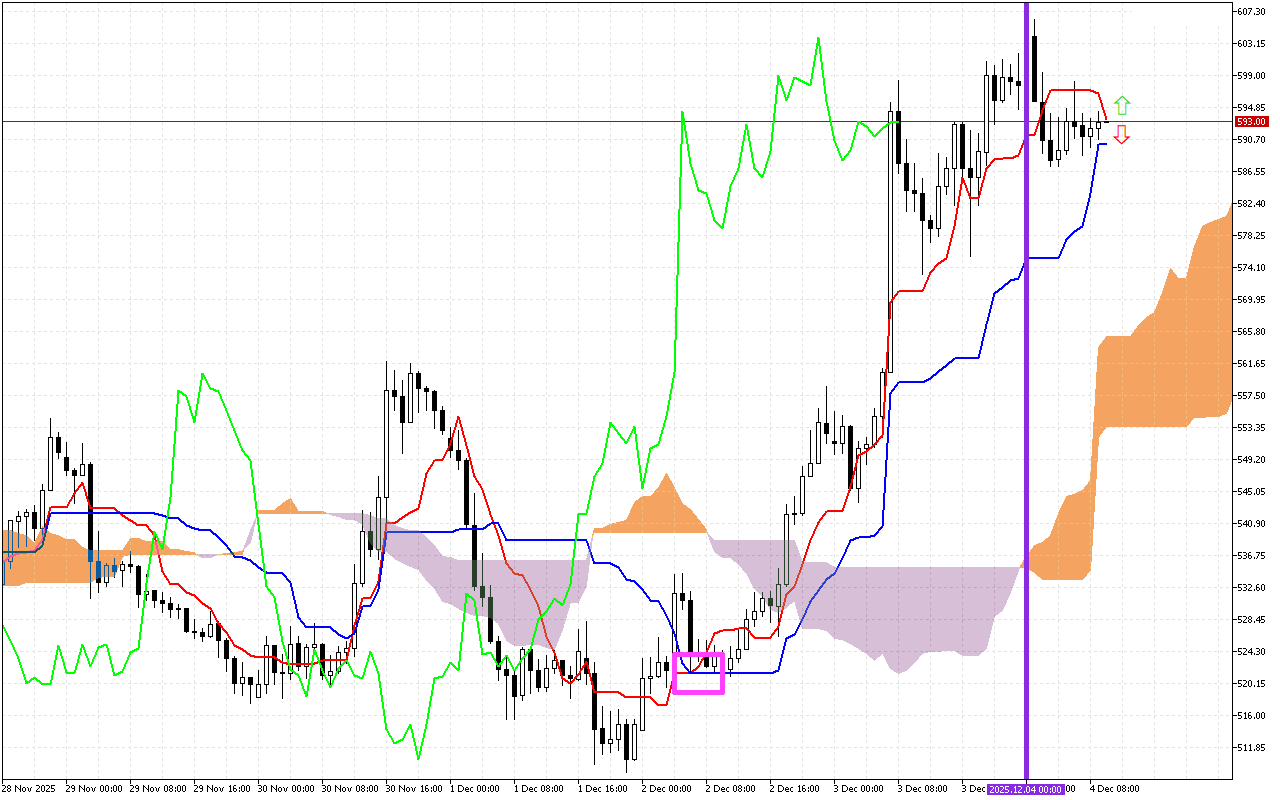Screen dimensions: 1280x800
Task: Select the purple vertical line
Action: (1026, 400)
